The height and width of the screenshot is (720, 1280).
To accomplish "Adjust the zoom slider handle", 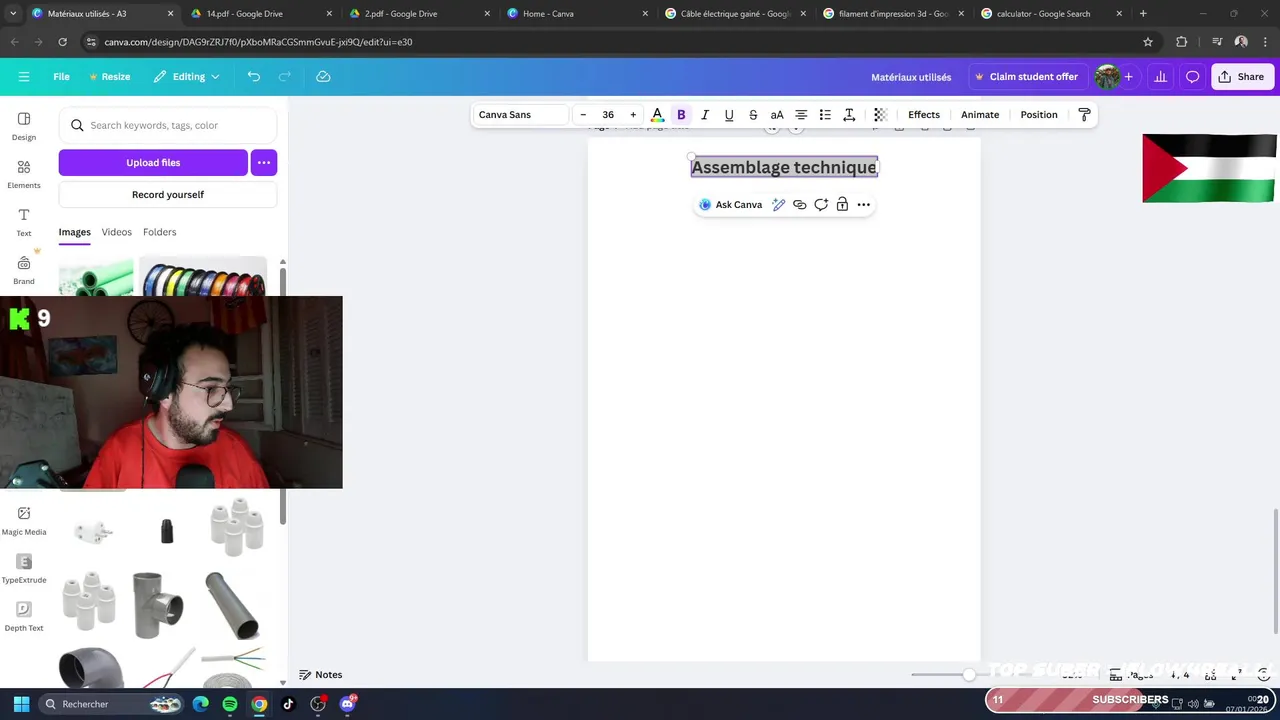I will pyautogui.click(x=969, y=675).
